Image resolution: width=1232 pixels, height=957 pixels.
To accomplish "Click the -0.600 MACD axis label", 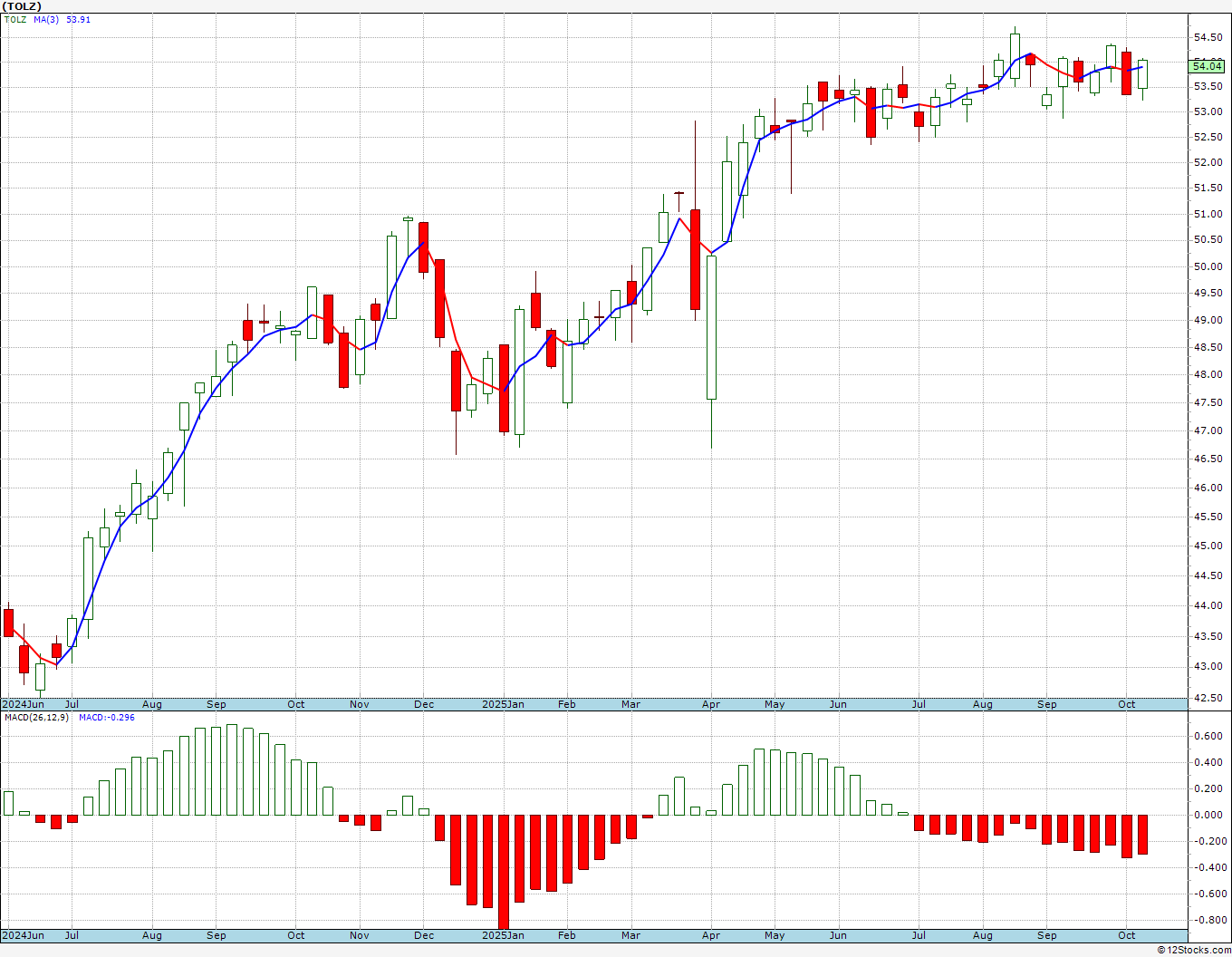I will tap(1209, 894).
